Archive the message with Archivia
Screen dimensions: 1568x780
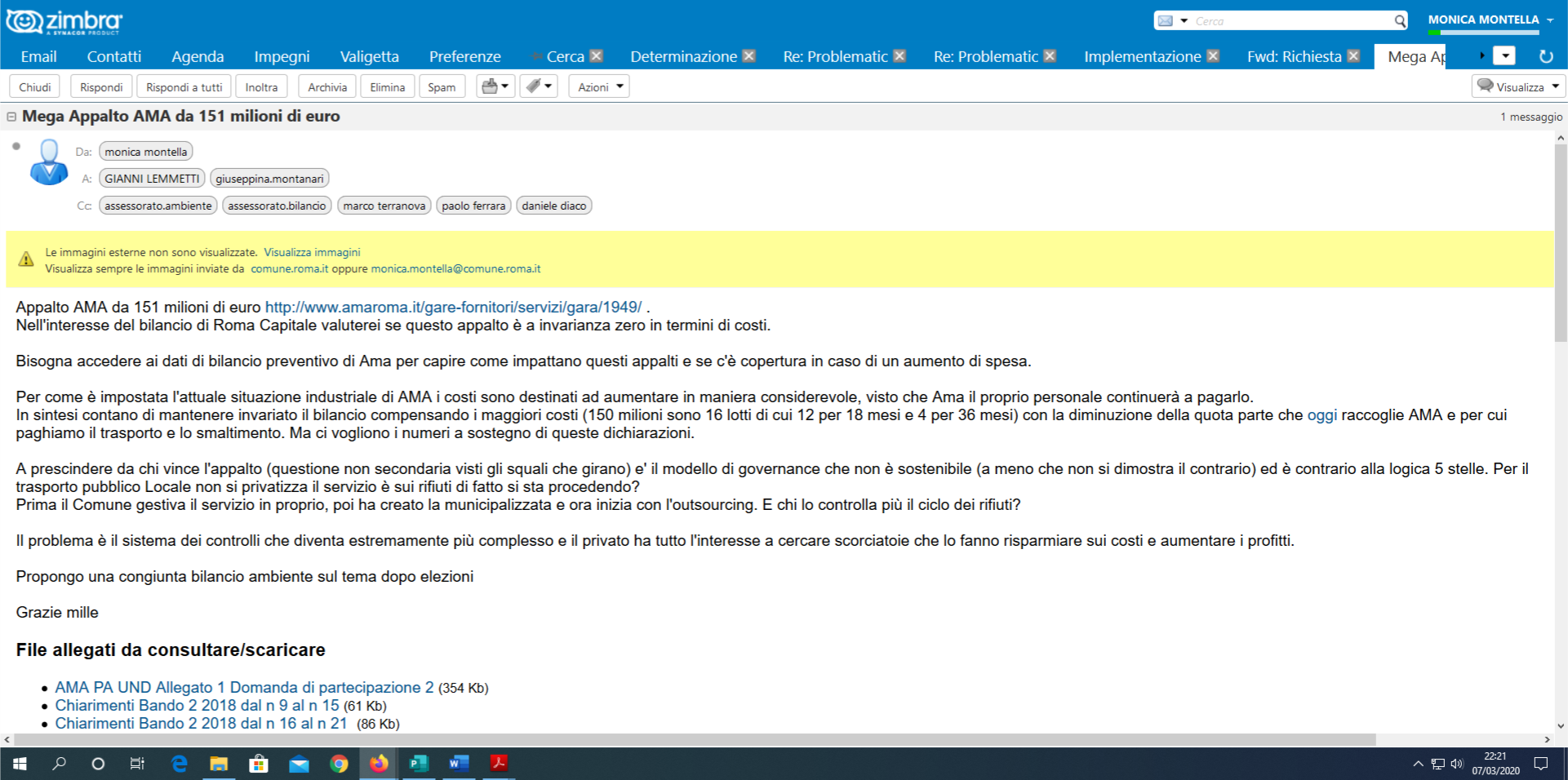pyautogui.click(x=327, y=86)
